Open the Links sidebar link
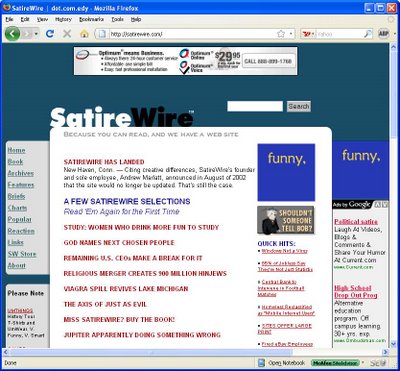Screen dimensions: 400x371 [16, 242]
